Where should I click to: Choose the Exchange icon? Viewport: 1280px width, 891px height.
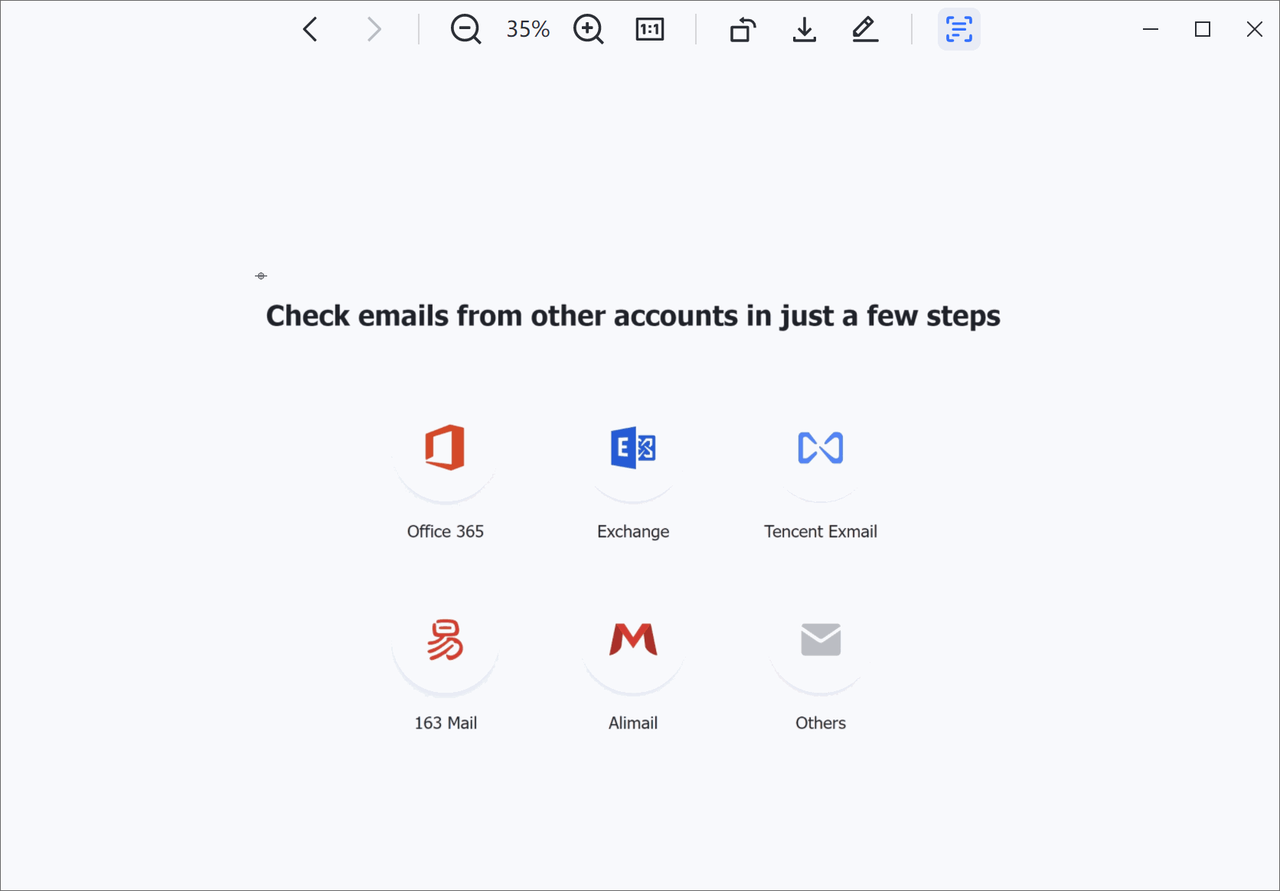[x=633, y=448]
